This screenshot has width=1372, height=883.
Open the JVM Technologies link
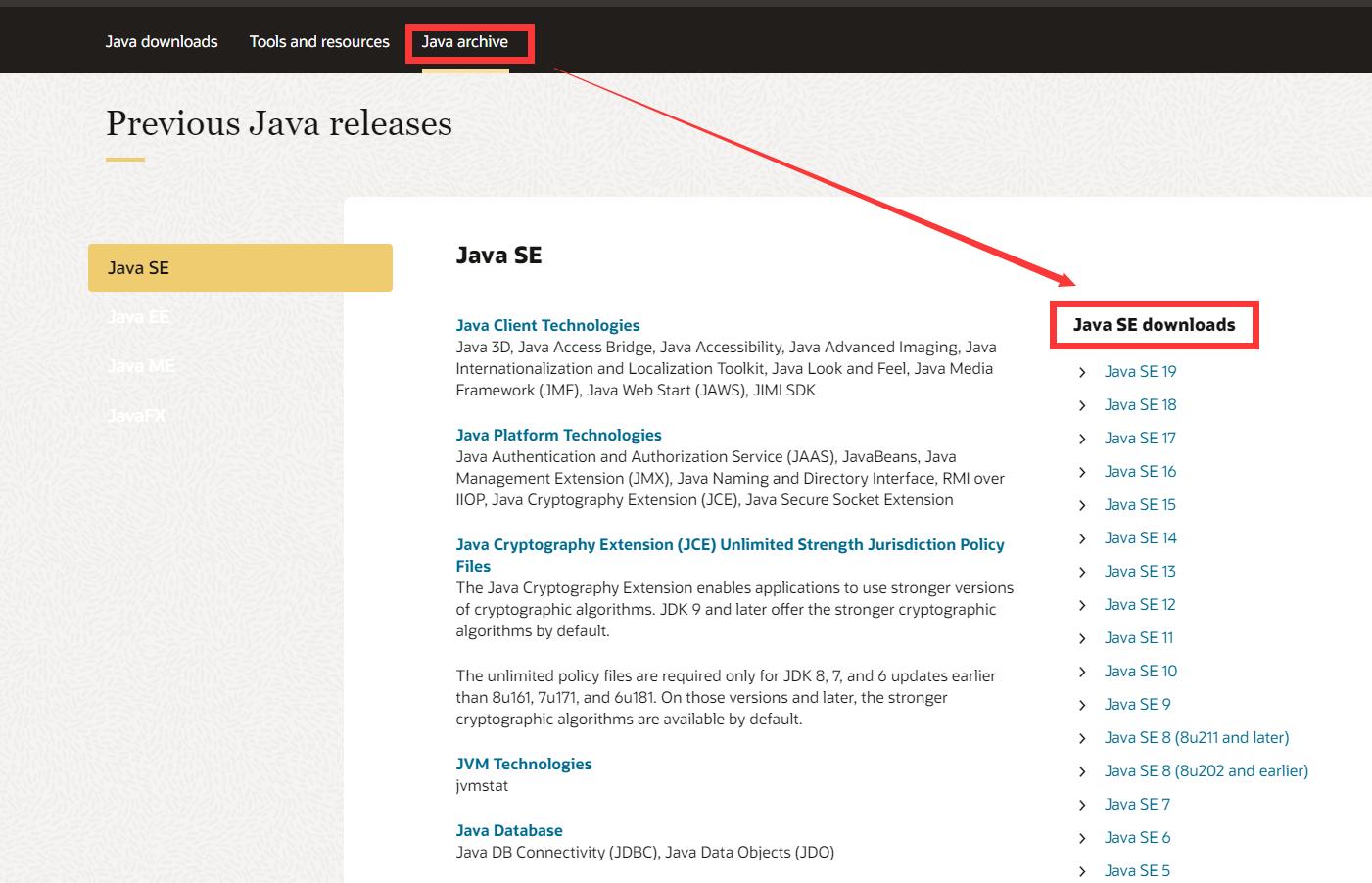tap(524, 764)
